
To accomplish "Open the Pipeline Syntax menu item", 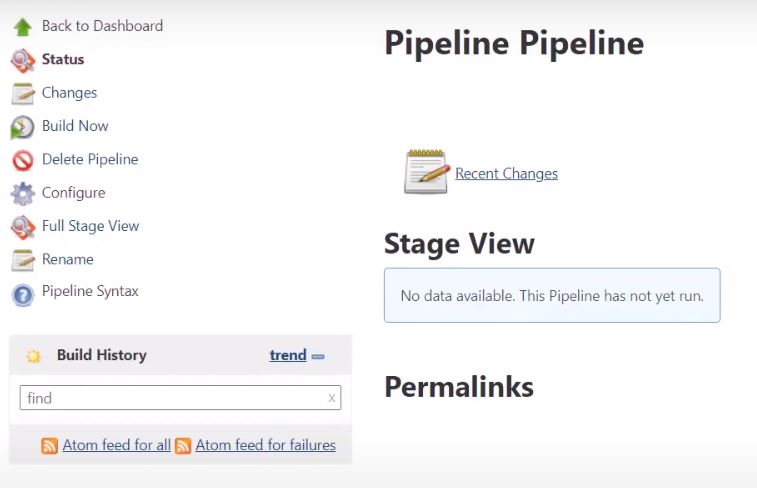I will (x=90, y=292).
